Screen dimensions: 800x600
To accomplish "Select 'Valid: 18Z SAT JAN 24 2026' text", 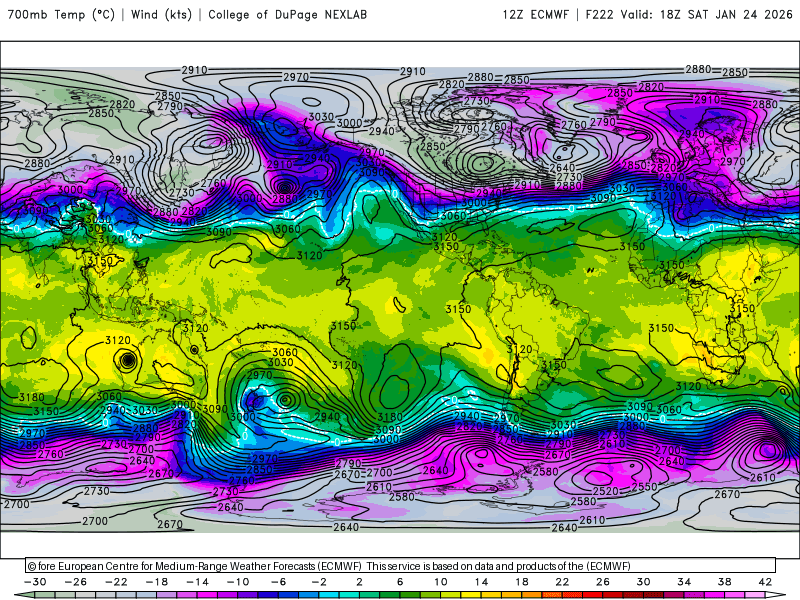I will pos(707,14).
